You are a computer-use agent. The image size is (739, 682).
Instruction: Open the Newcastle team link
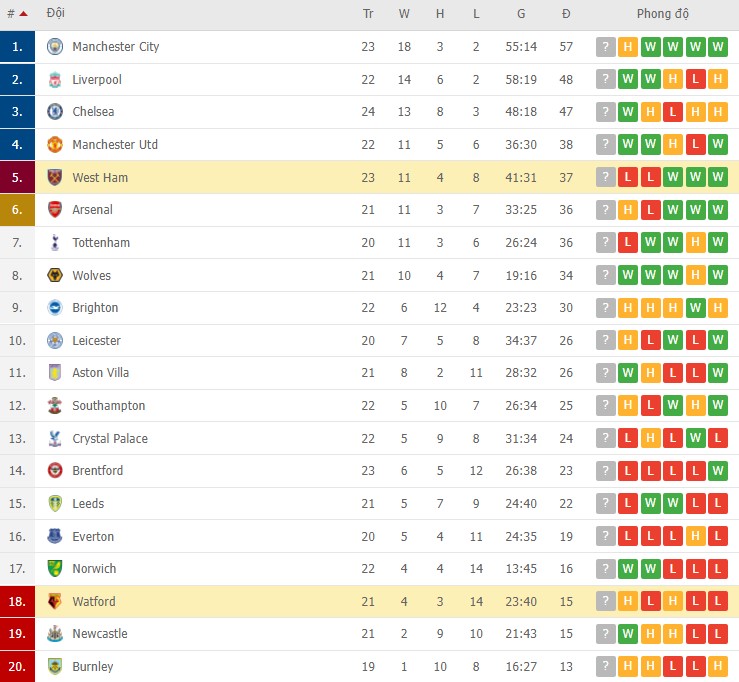pyautogui.click(x=100, y=634)
